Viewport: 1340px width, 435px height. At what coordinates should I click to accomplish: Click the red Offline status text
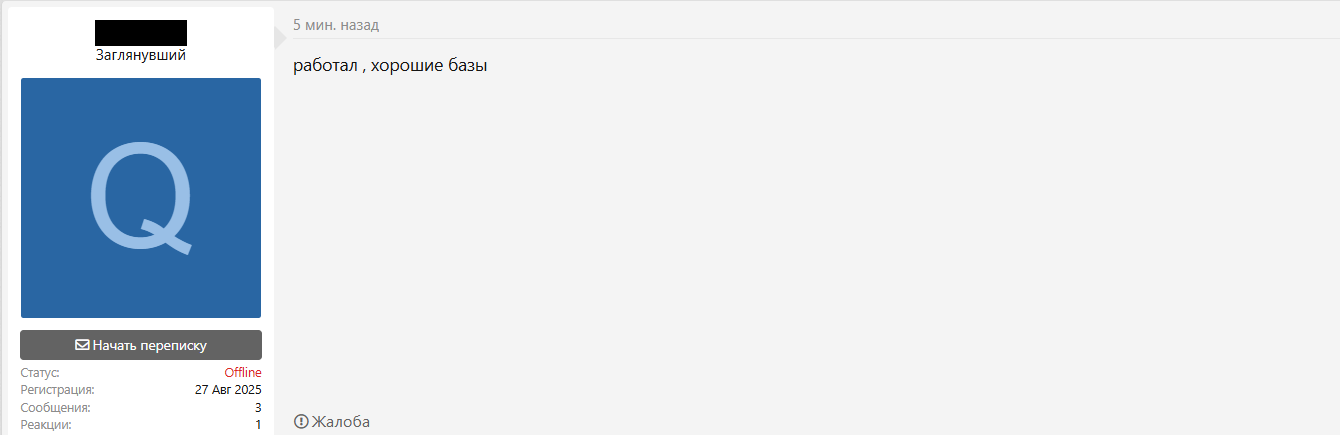pos(243,373)
